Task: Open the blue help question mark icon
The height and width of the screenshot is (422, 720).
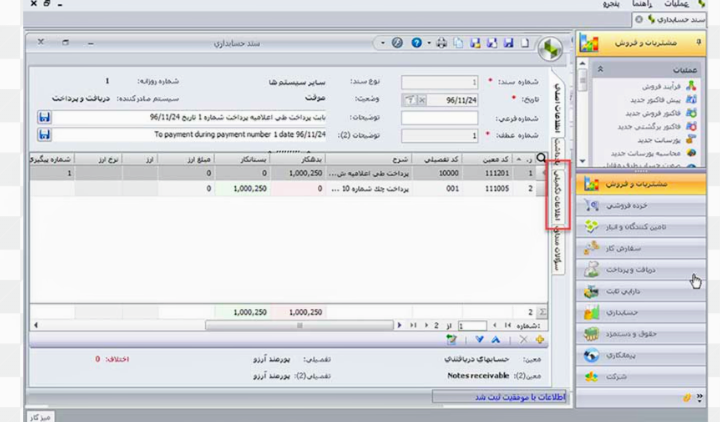Action: pos(416,43)
